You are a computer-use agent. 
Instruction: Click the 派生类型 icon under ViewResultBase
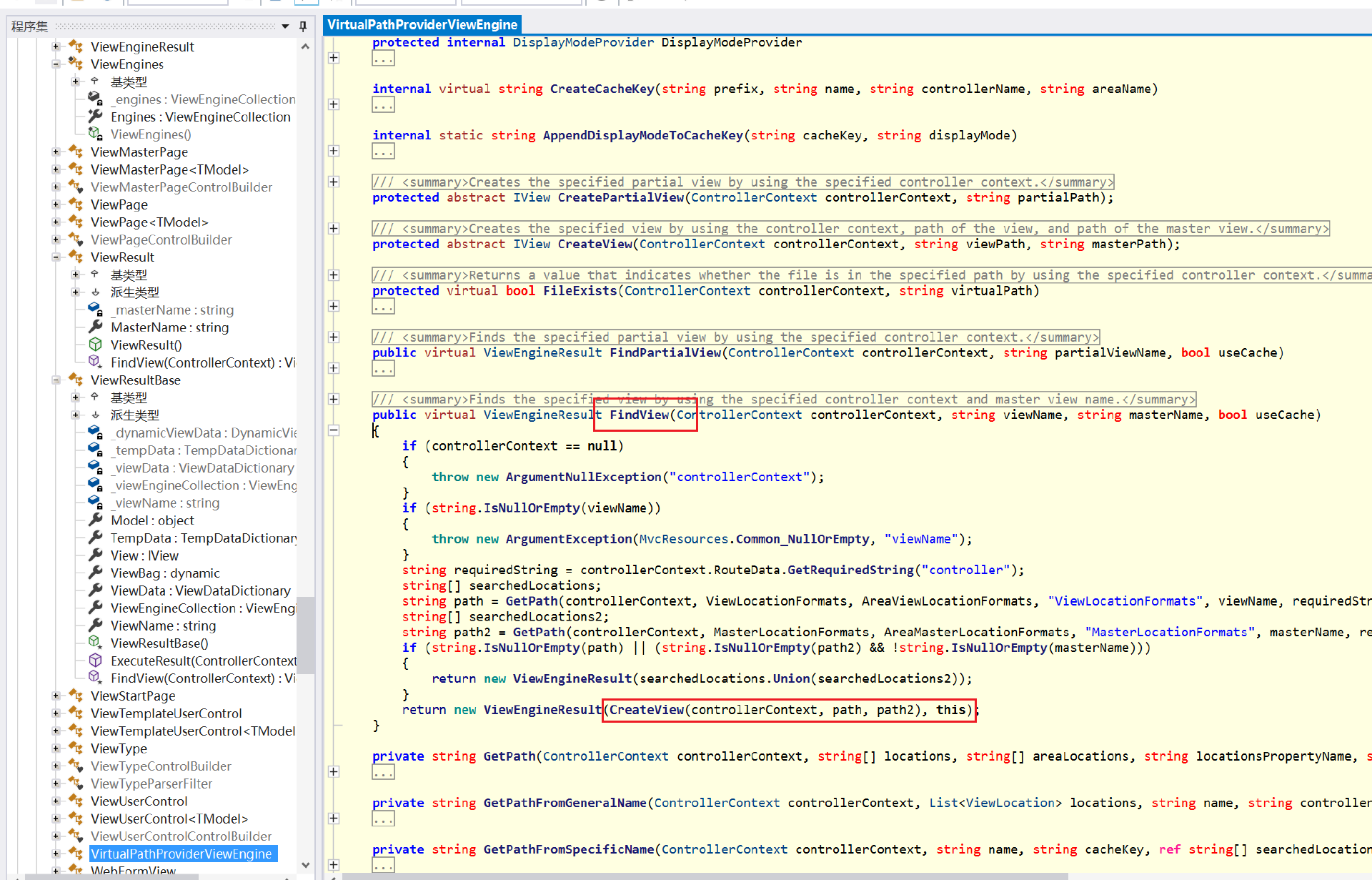tap(95, 415)
